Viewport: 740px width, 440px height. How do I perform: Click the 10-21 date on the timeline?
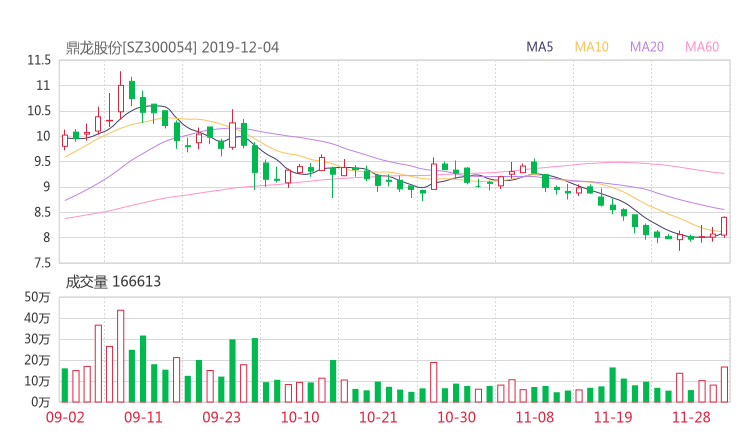[x=377, y=417]
